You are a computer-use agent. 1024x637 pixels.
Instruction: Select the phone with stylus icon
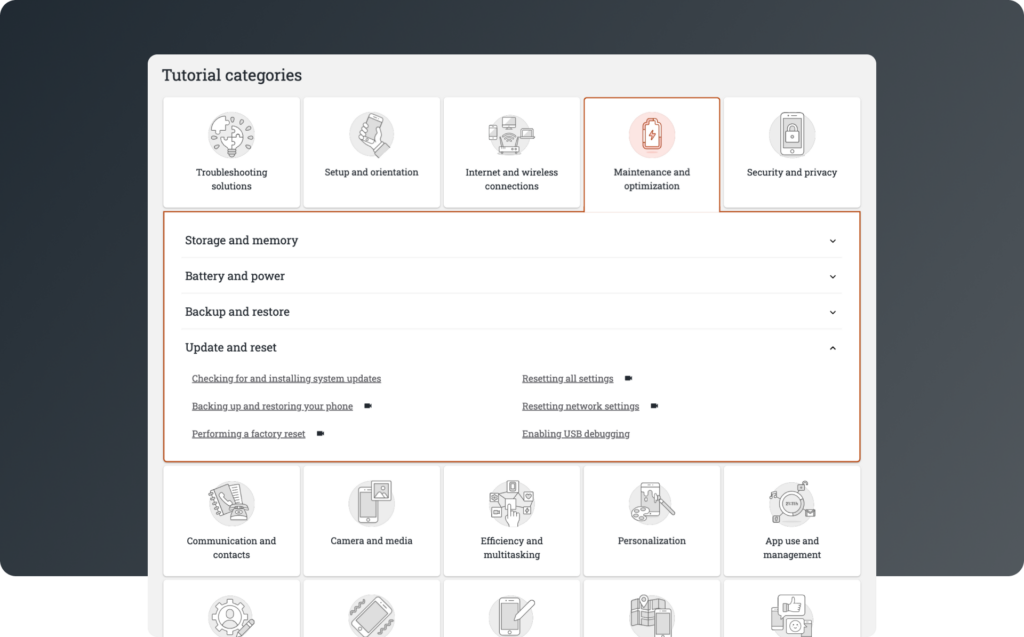coord(511,615)
